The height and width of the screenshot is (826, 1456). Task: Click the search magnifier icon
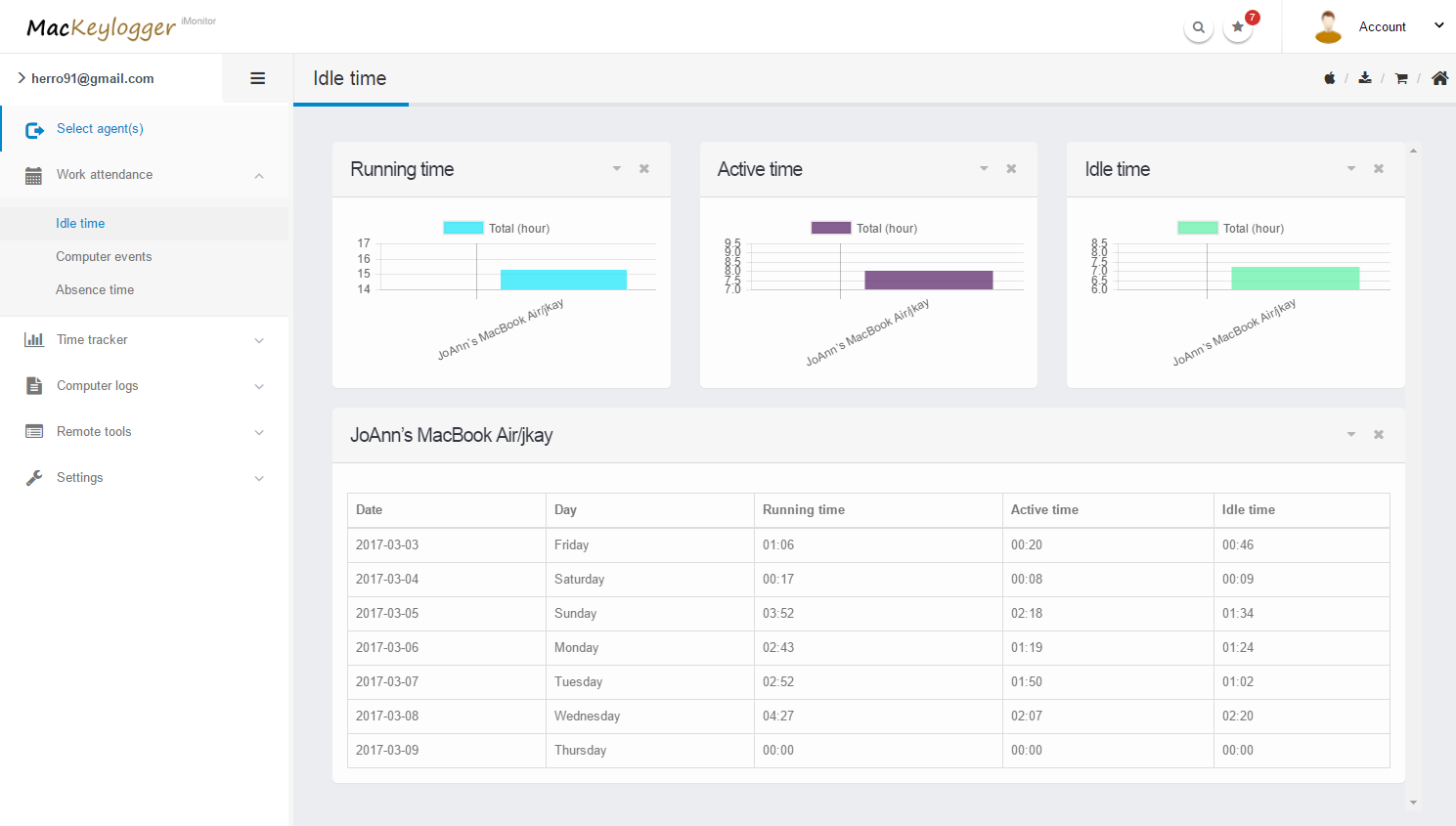1198,27
